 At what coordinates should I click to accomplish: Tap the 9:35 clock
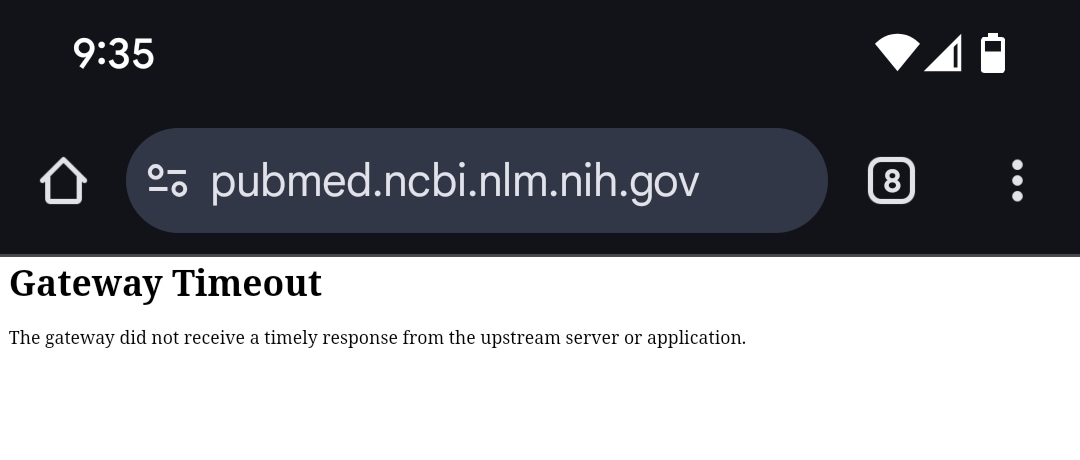pos(114,54)
